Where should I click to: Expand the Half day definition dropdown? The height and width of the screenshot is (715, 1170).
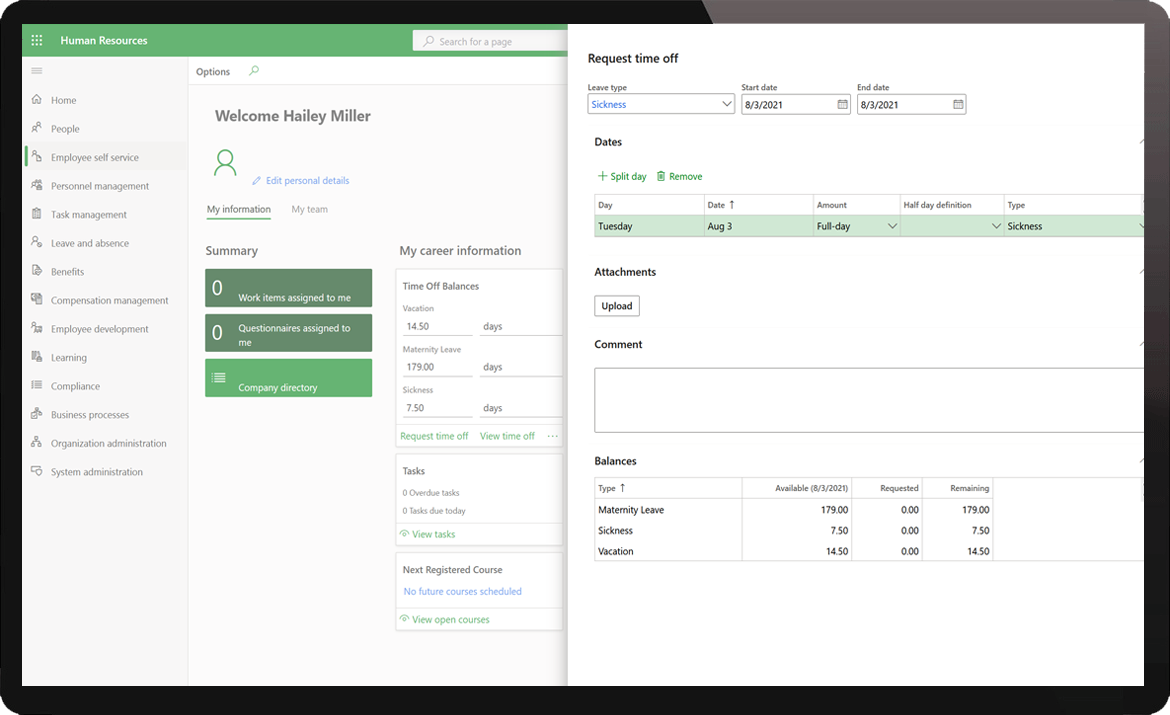coord(996,227)
